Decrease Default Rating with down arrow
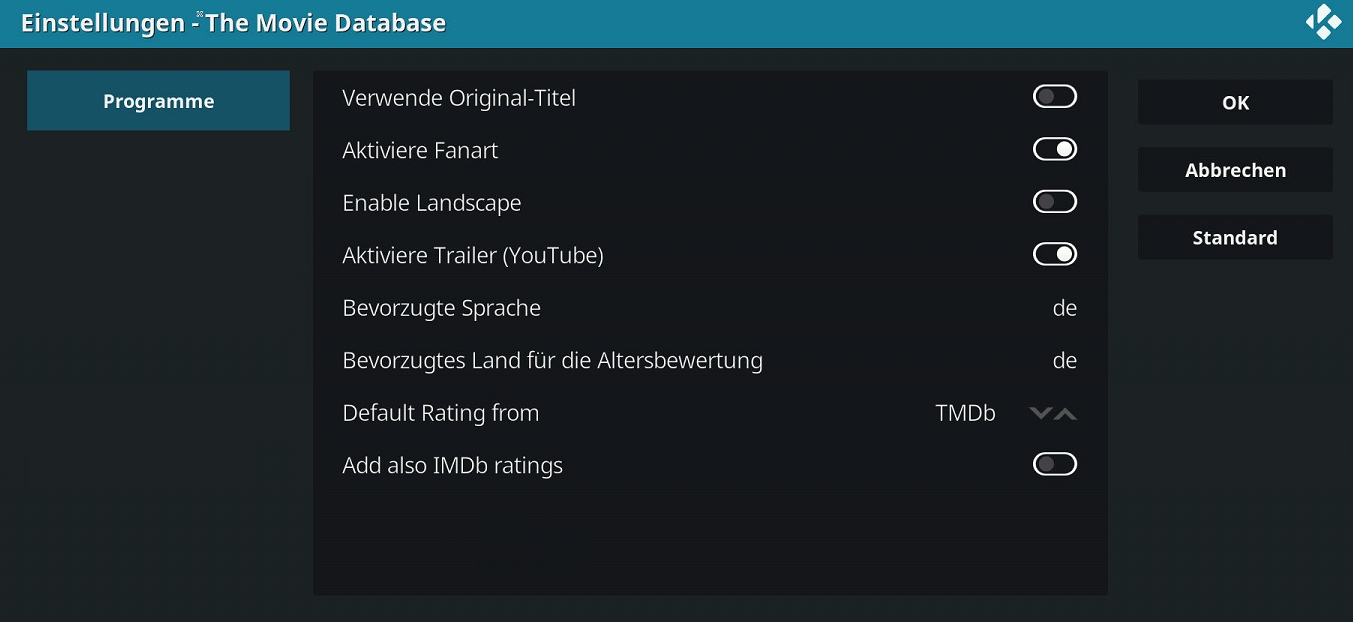1353x622 pixels. (x=1041, y=413)
